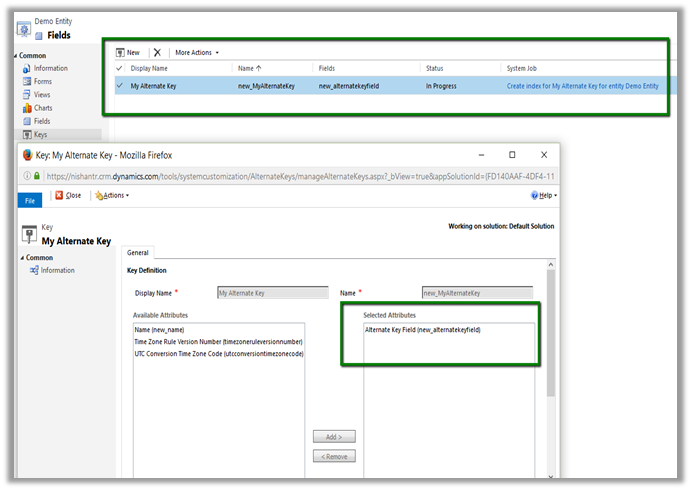
Task: Select Keys in the sidebar
Action: click(41, 133)
